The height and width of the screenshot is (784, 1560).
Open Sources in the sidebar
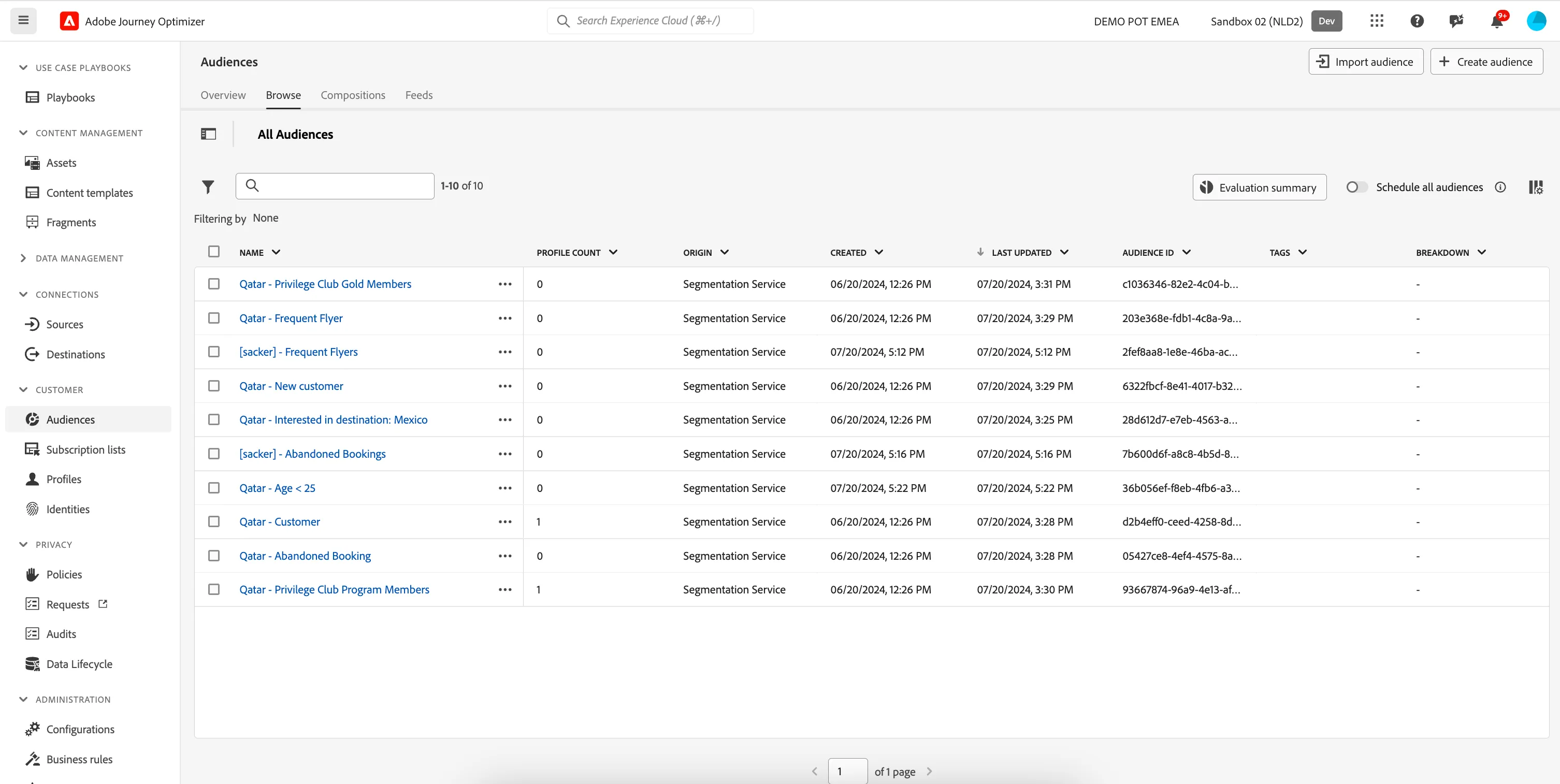tap(65, 324)
